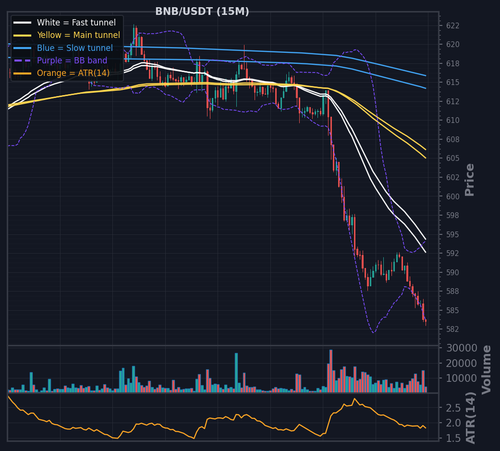Select the Purple = BB band legend entry
This screenshot has height=451, width=500.
(60, 61)
